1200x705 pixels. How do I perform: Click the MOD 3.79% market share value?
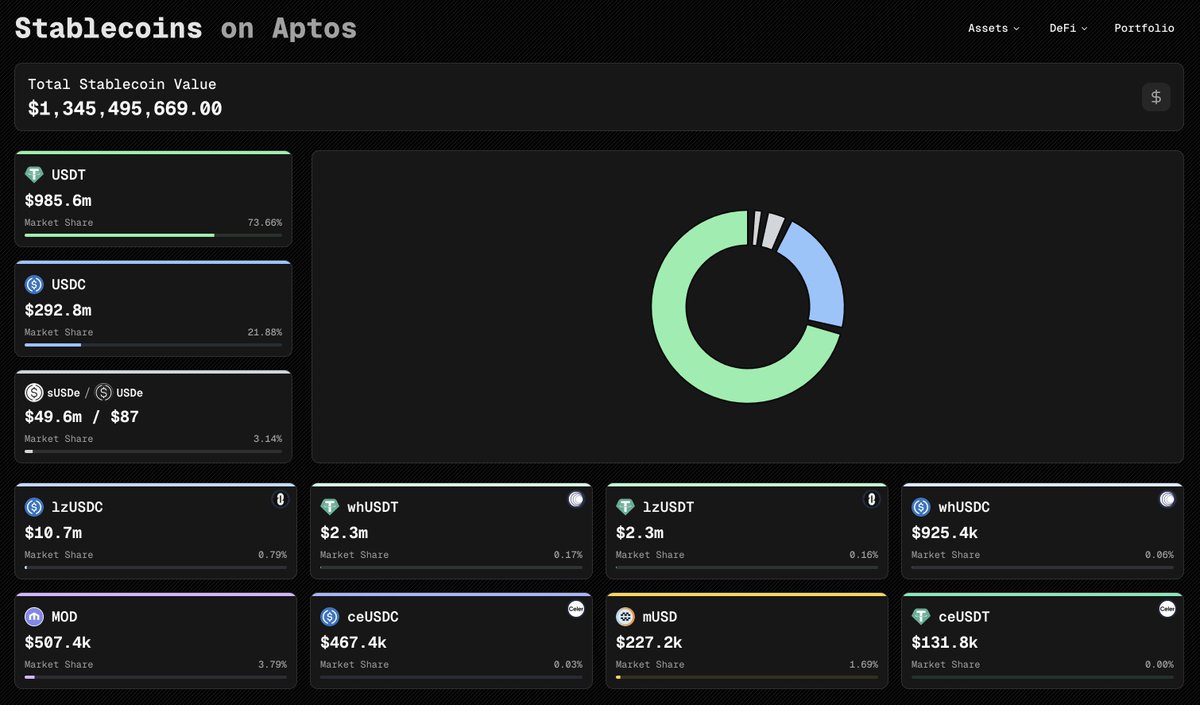click(x=272, y=665)
